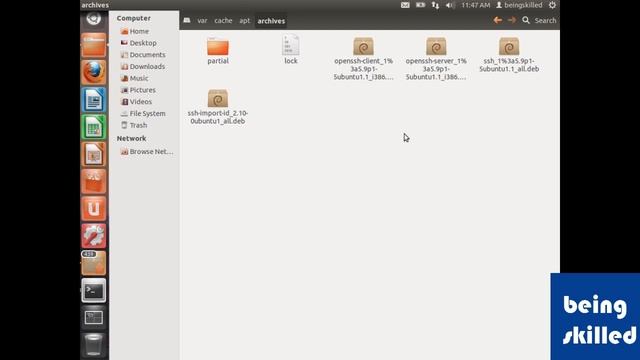640x360 pixels.
Task: Select the openssh-server deb package
Action: click(x=436, y=59)
